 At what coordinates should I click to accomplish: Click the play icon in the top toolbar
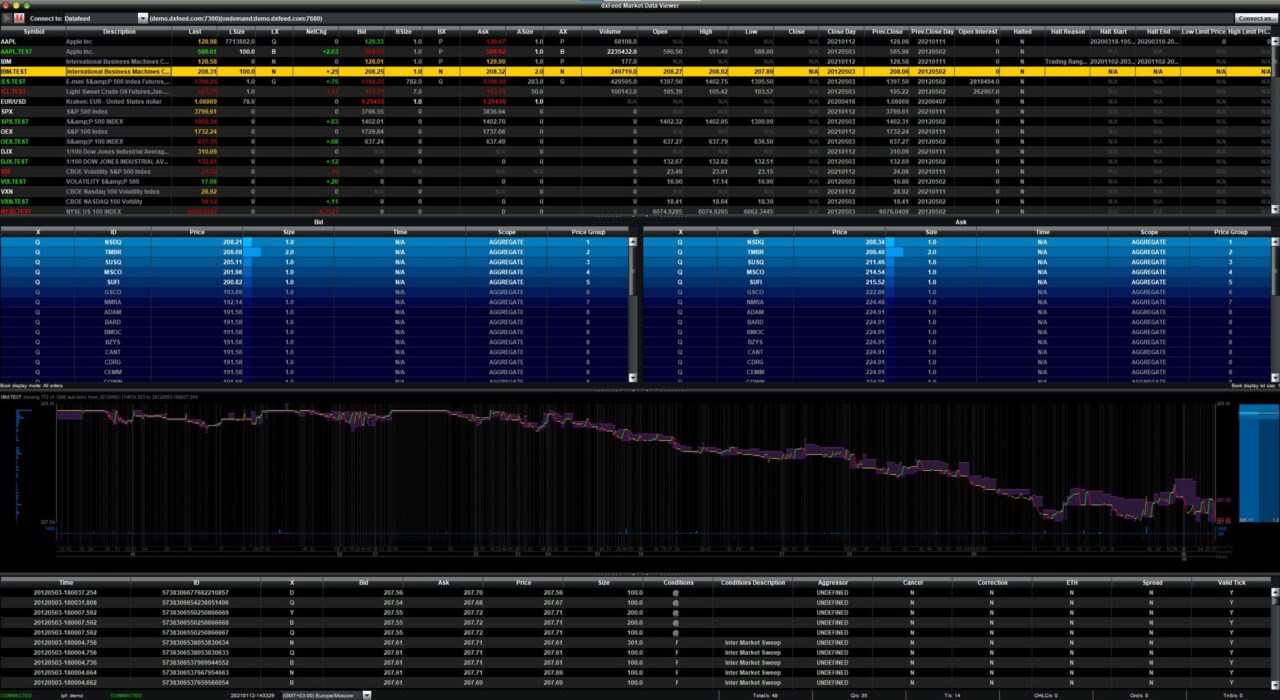[x=6, y=18]
